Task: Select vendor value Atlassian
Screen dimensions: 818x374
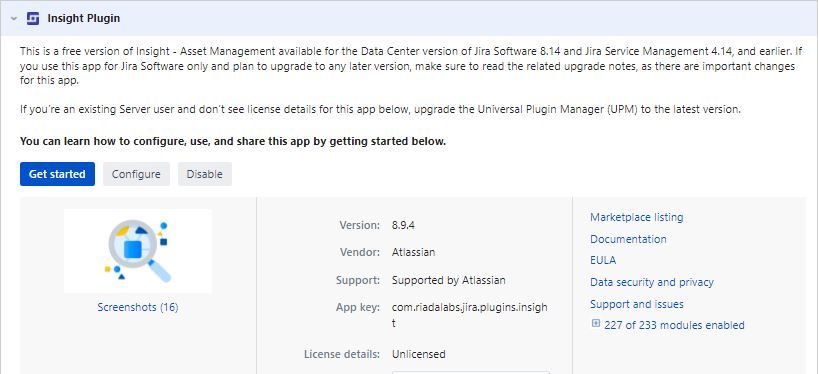Action: click(413, 252)
